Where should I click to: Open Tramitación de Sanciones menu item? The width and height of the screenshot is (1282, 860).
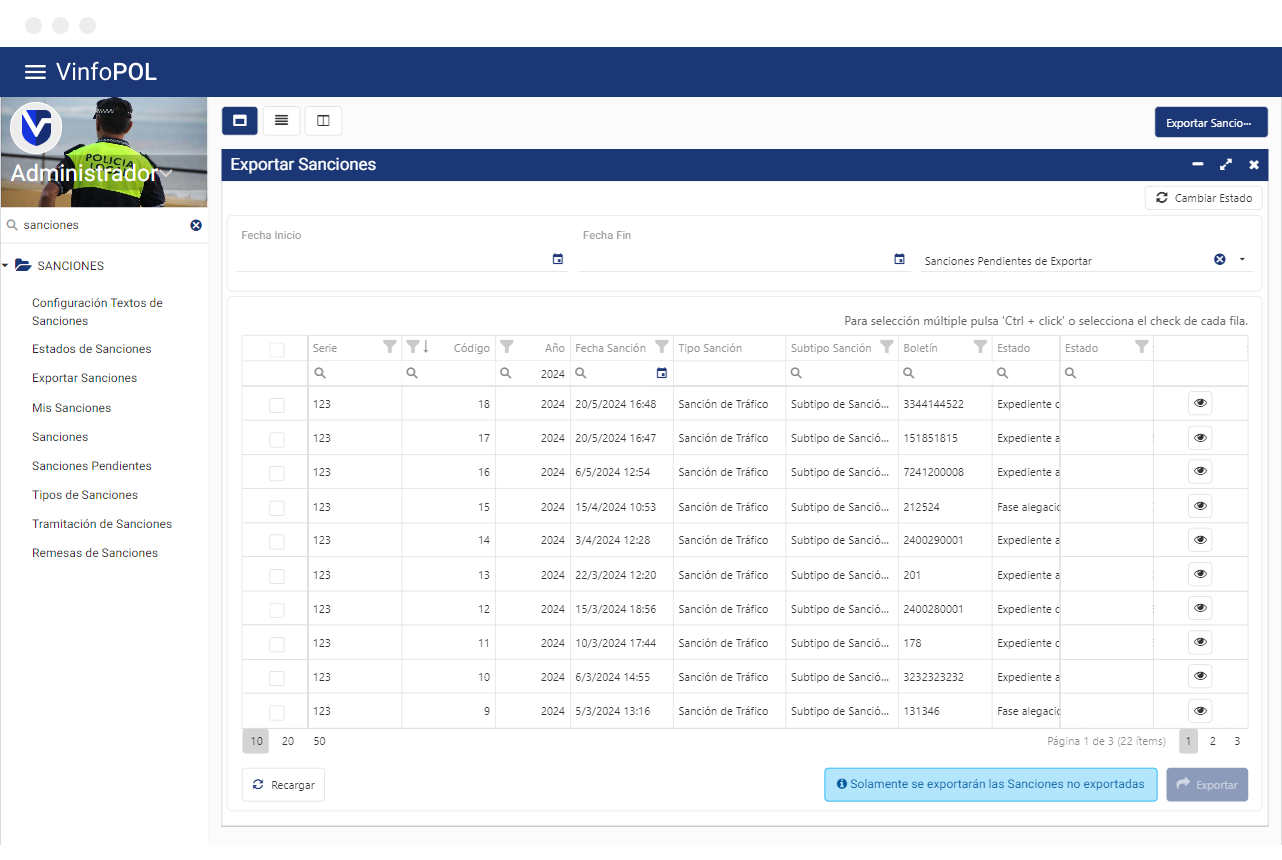(x=102, y=524)
